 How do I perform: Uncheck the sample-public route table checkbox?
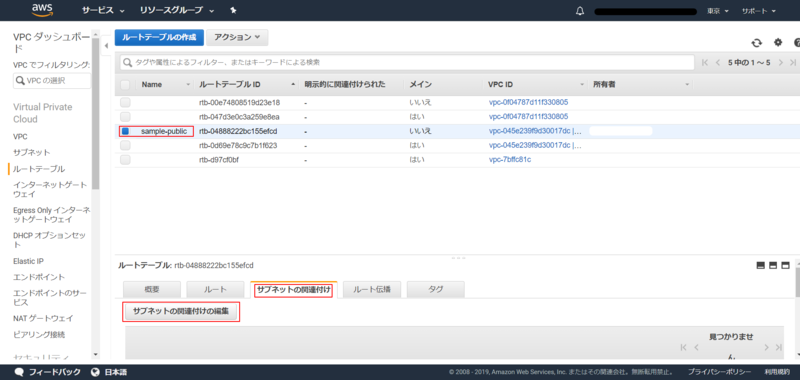click(x=125, y=131)
